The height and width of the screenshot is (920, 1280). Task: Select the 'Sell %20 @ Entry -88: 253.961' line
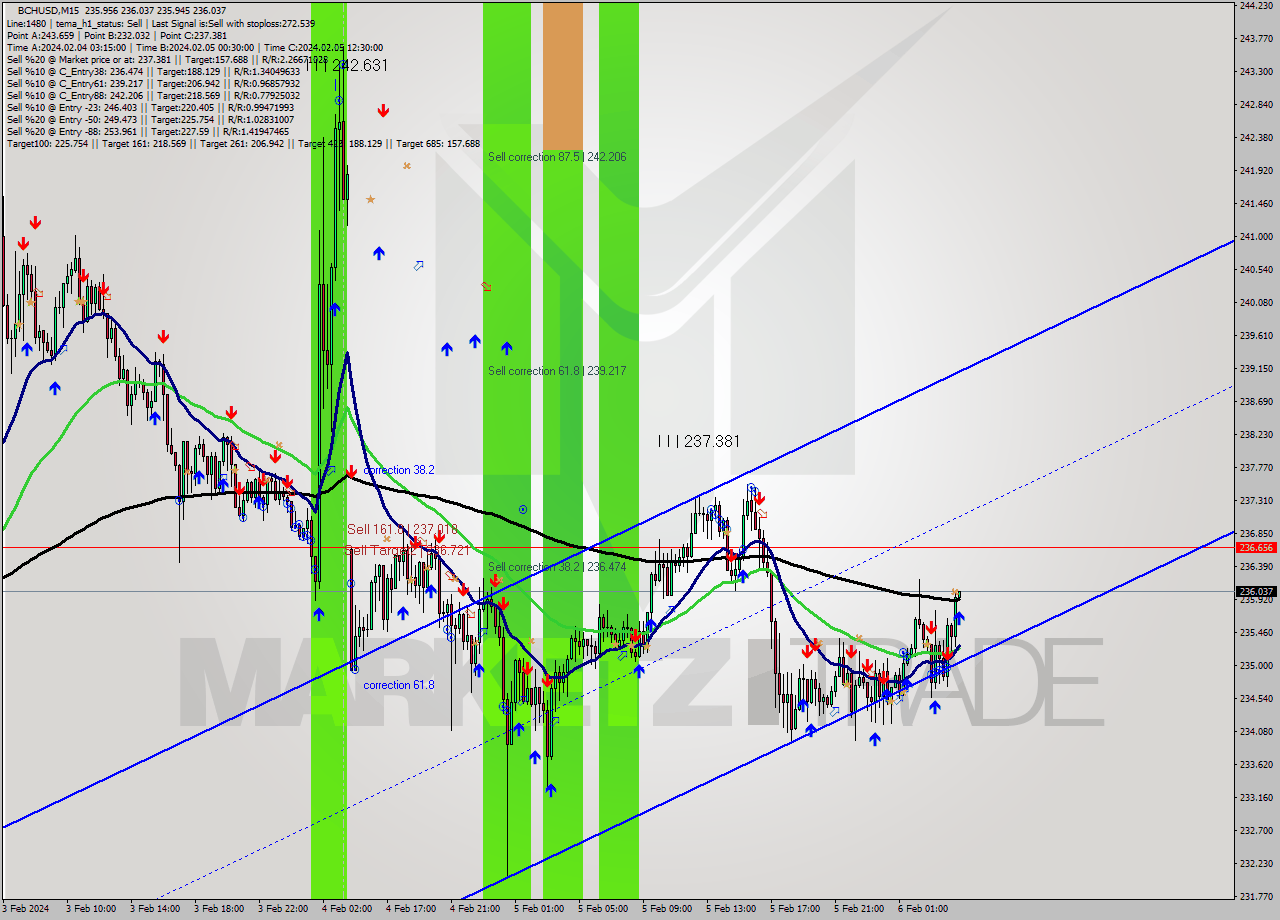[148, 131]
